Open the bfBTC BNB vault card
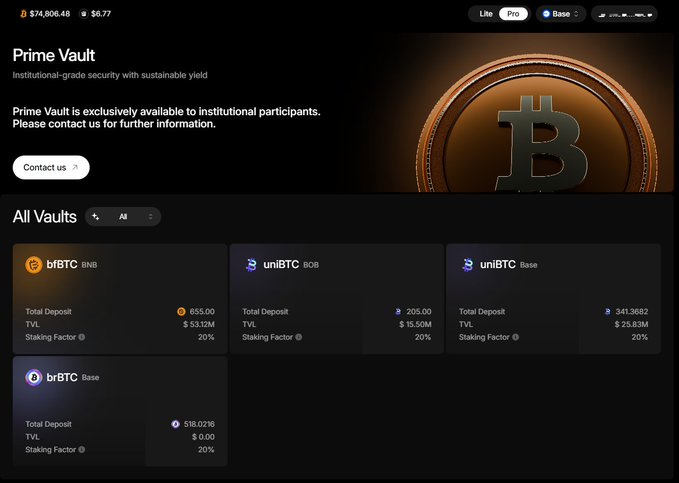Viewport: 679px width, 483px height. point(120,298)
